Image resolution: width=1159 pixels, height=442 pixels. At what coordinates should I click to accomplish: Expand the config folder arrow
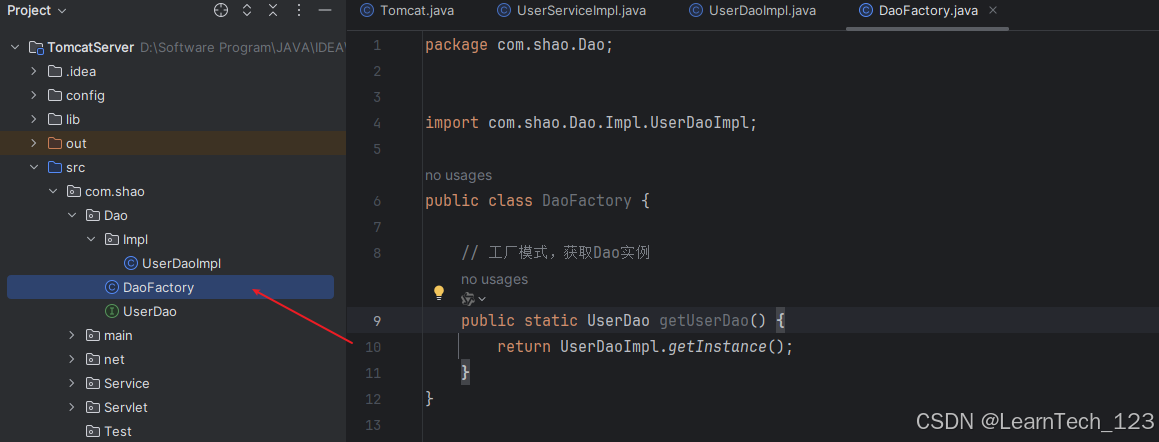click(34, 95)
